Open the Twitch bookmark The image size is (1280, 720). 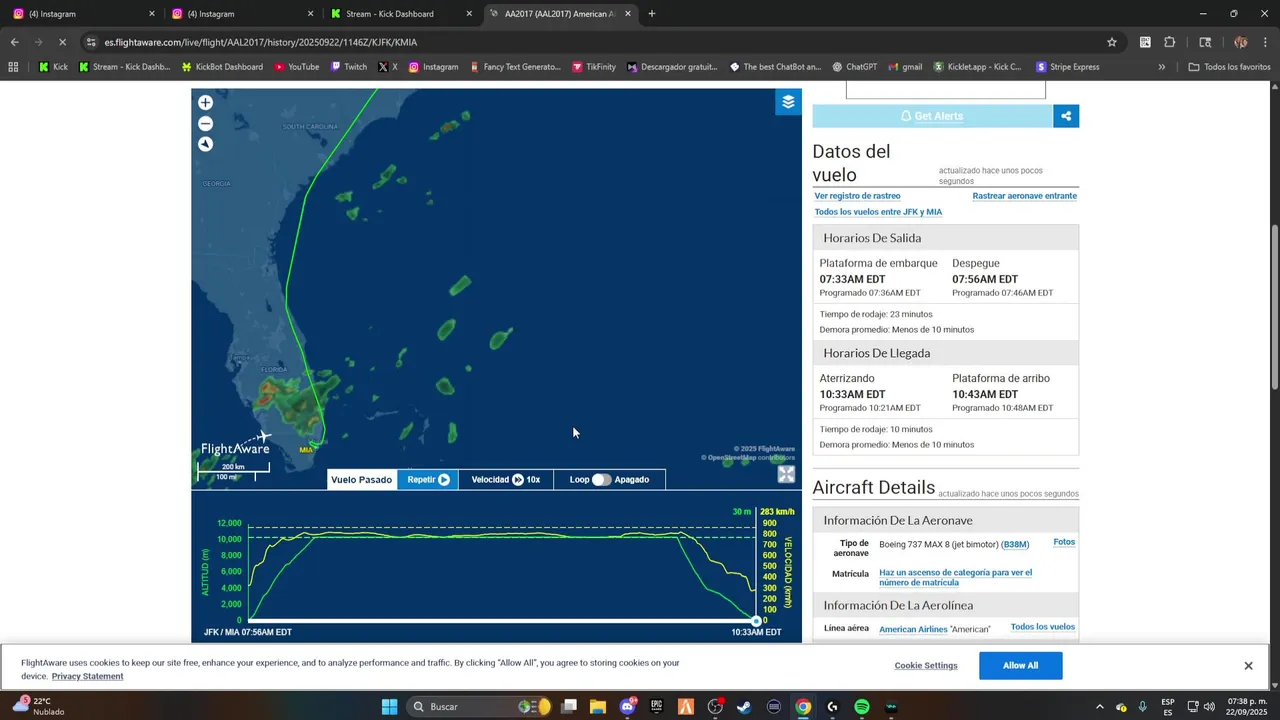[348, 67]
